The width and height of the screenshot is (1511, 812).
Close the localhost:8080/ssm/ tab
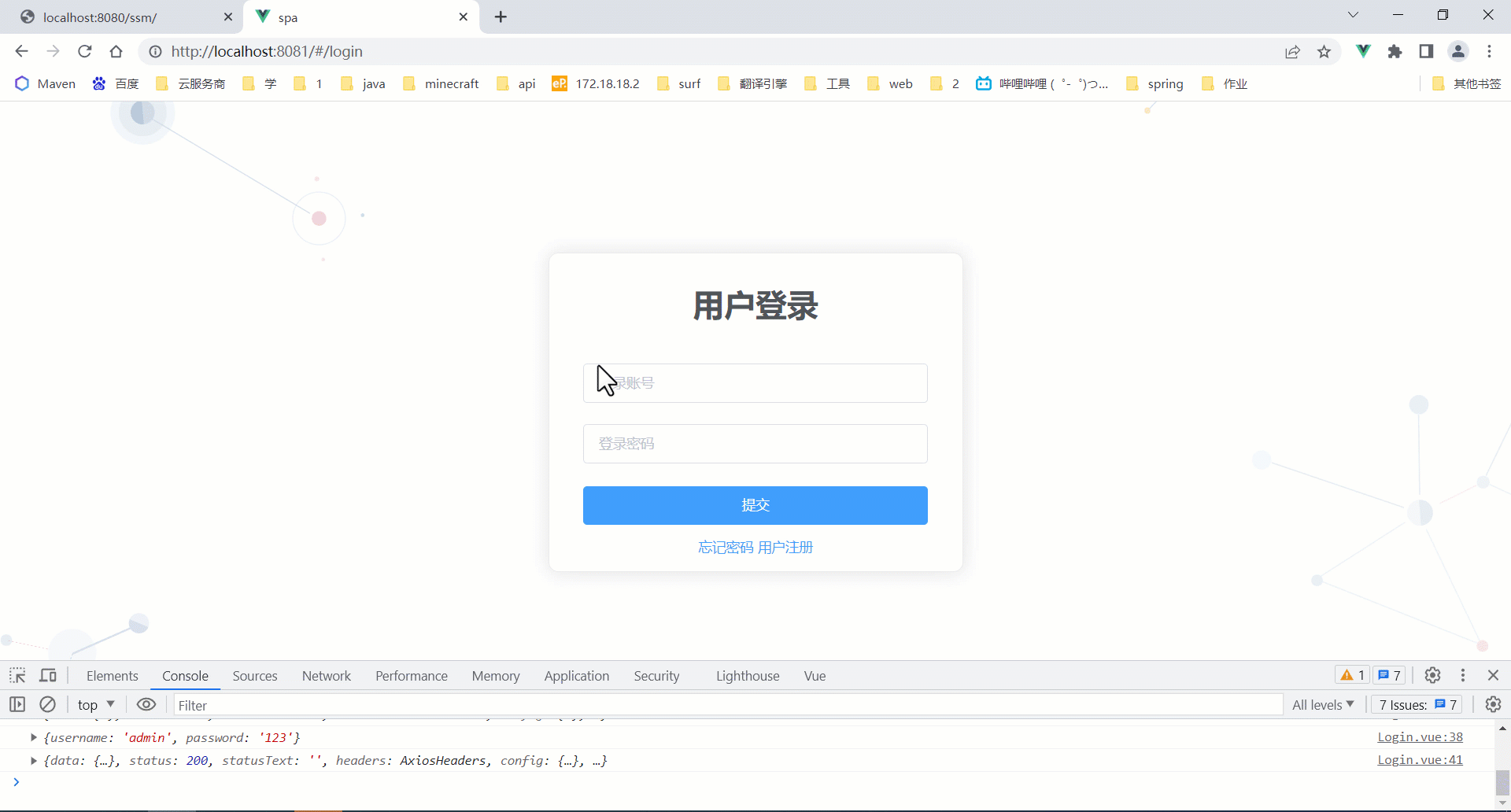coord(228,17)
